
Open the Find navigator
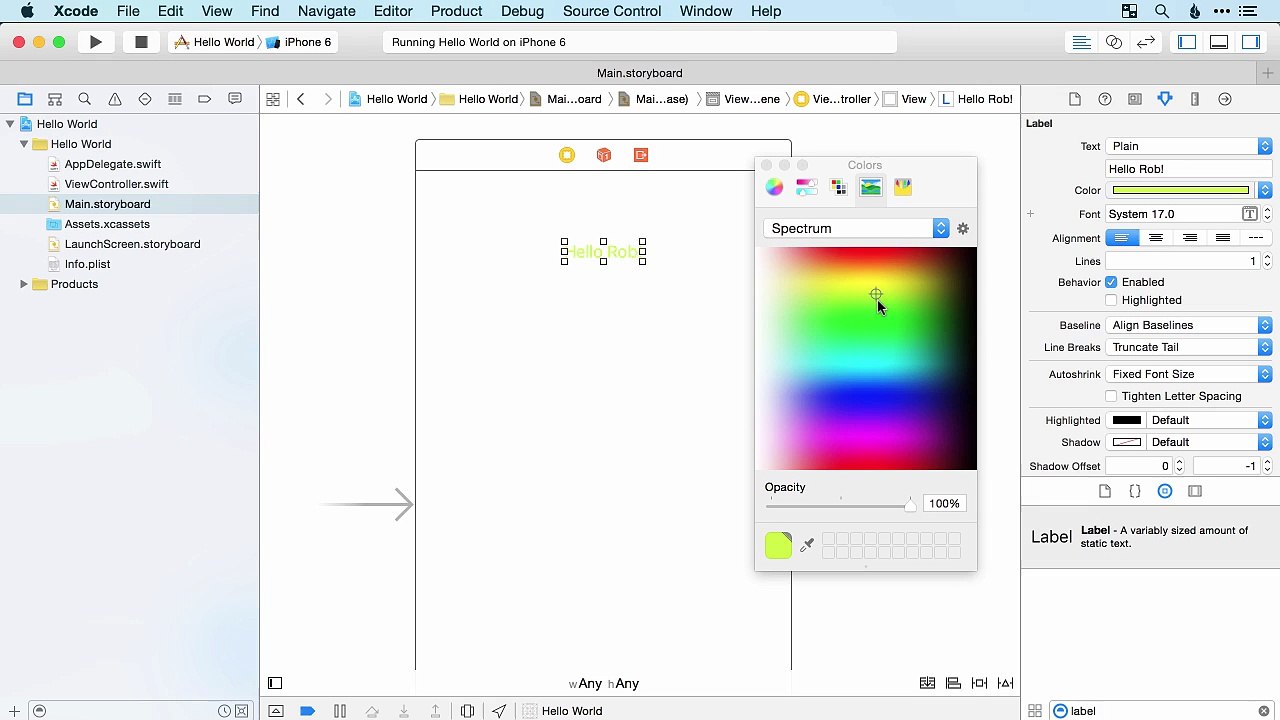tap(85, 99)
